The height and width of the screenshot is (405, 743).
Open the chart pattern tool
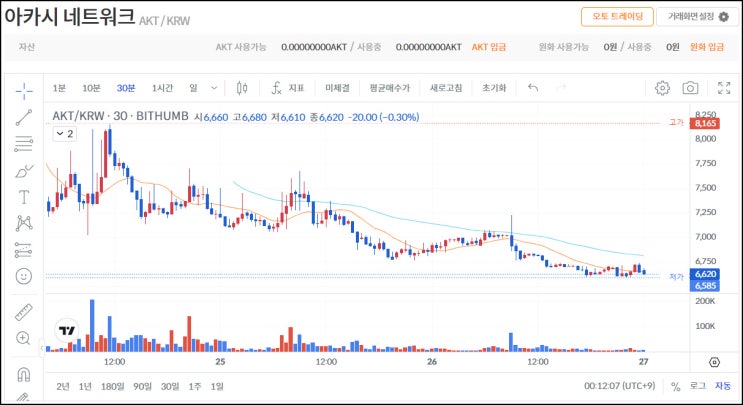pos(24,223)
